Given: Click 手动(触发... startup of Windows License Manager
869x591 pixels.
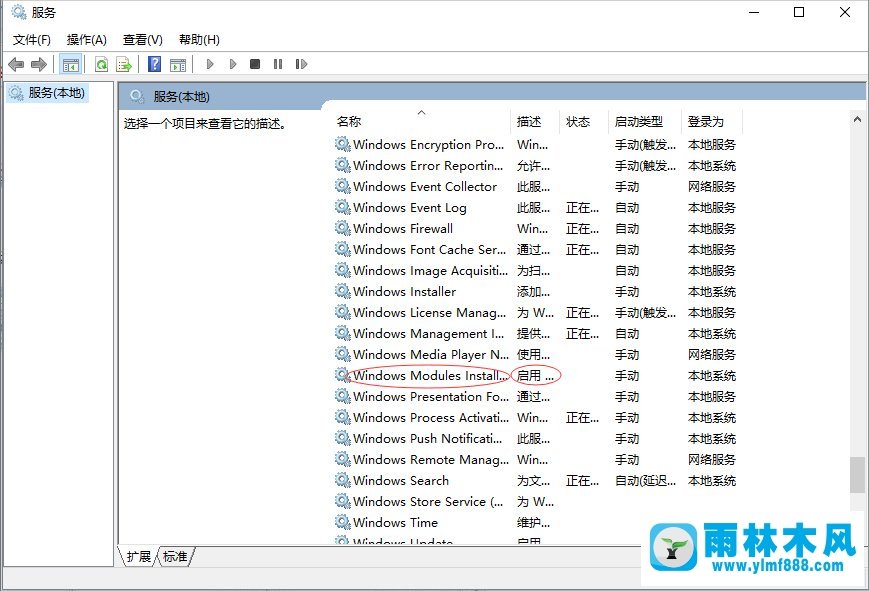Looking at the screenshot, I should (645, 313).
